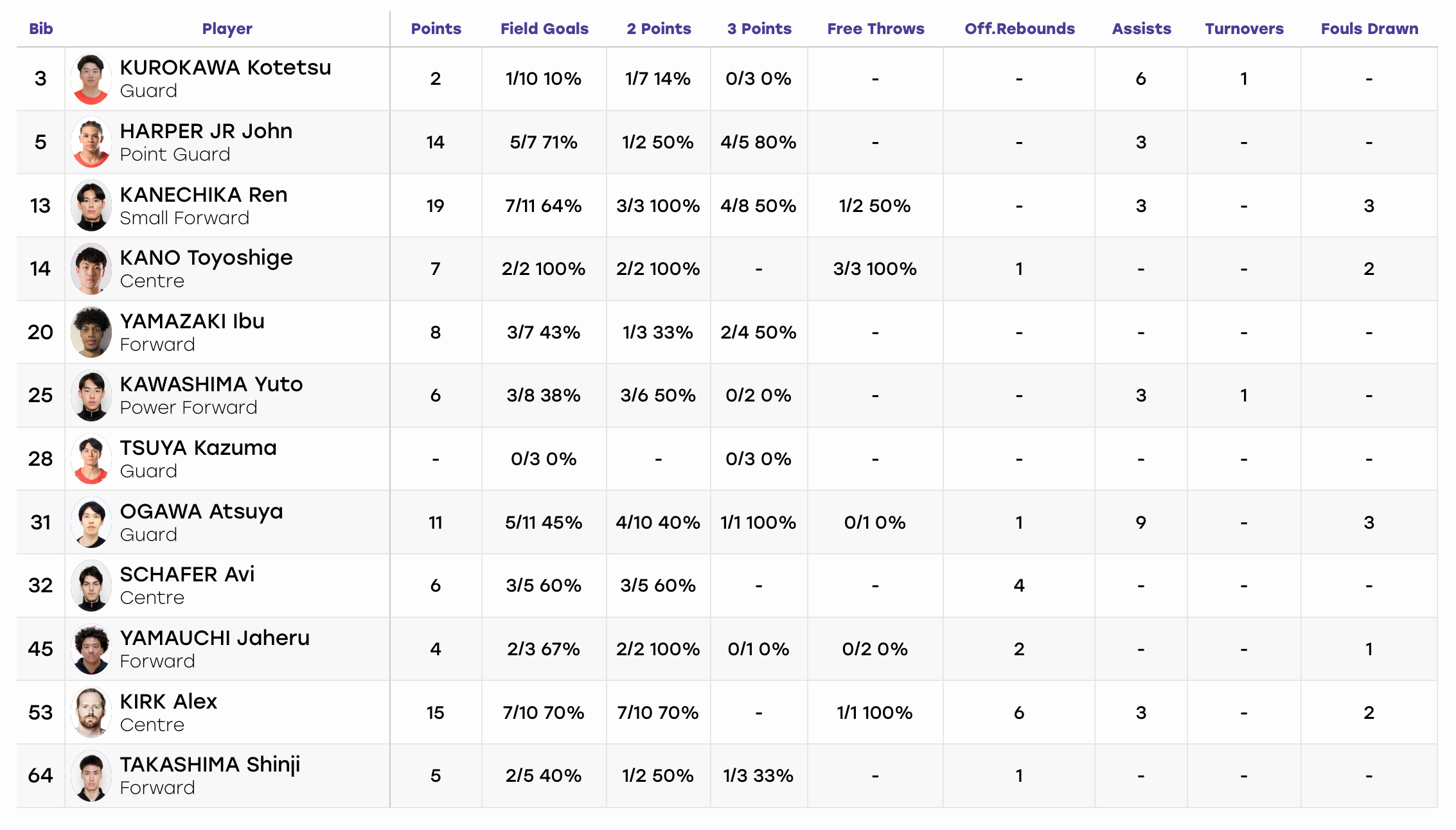Sort by Field Goals header
This screenshot has height=830, width=1456.
pos(544,29)
